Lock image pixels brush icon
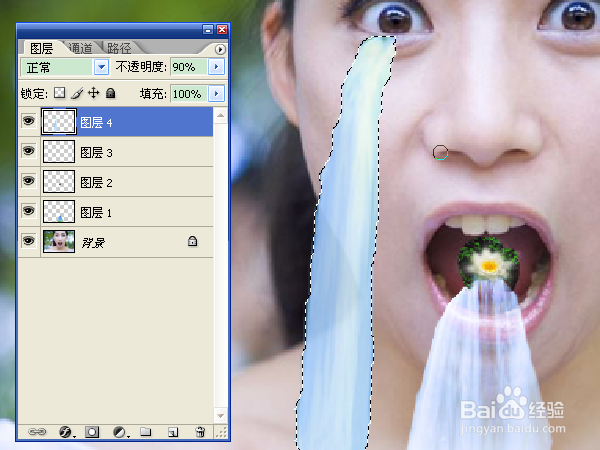Screen dimensions: 600x450 tap(77, 93)
